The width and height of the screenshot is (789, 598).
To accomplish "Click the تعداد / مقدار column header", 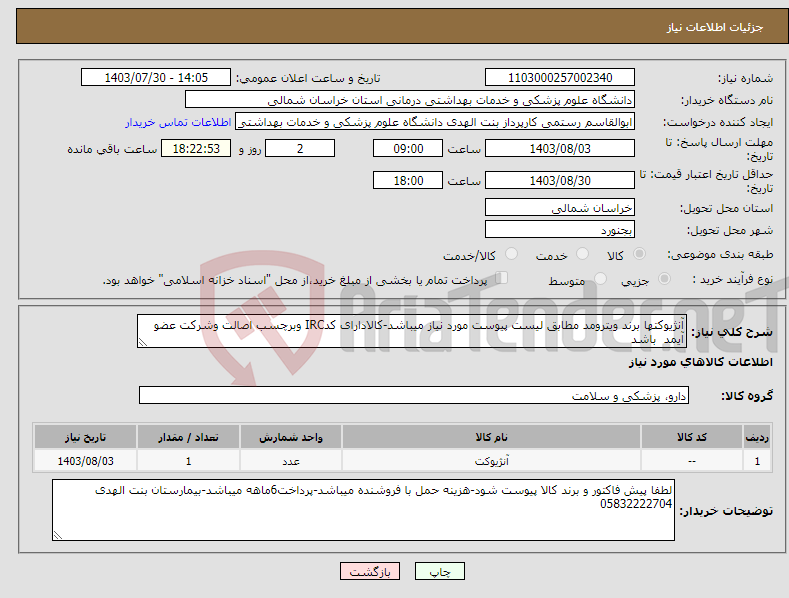I will pyautogui.click(x=188, y=437).
